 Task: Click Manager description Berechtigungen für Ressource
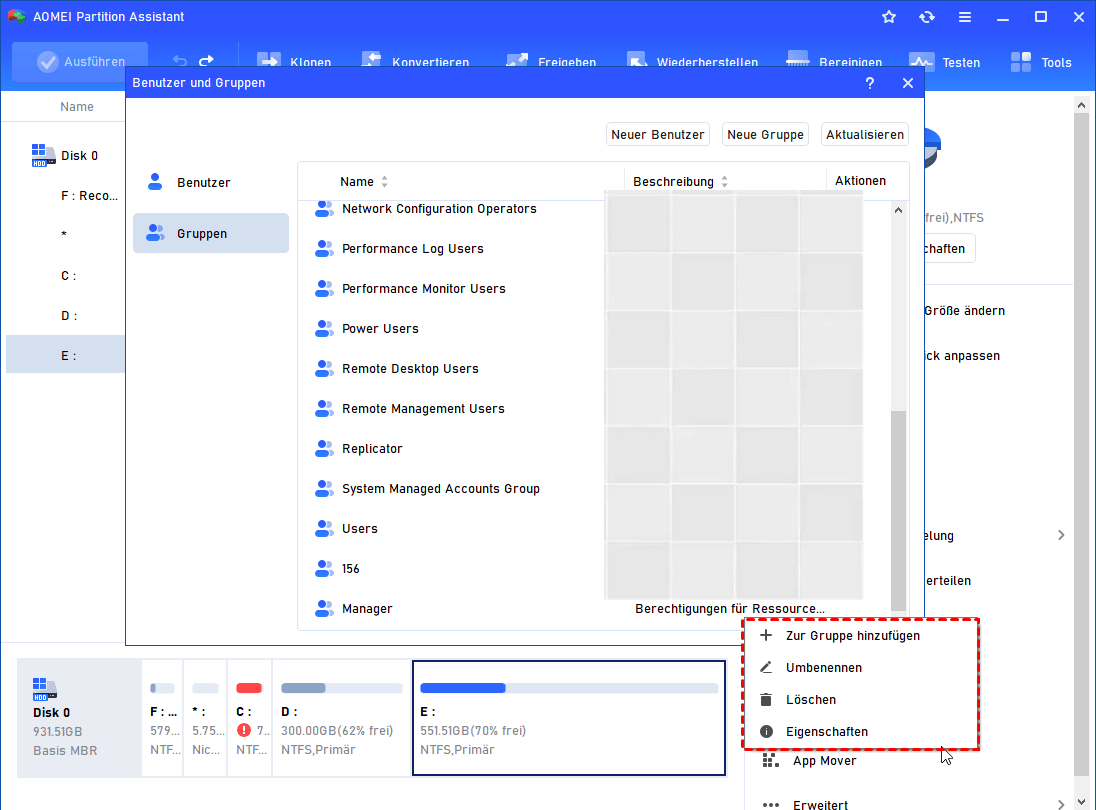click(730, 609)
